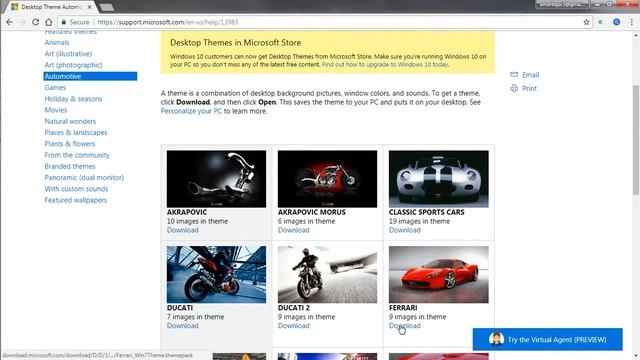
Task: Open the Print page link
Action: (529, 88)
